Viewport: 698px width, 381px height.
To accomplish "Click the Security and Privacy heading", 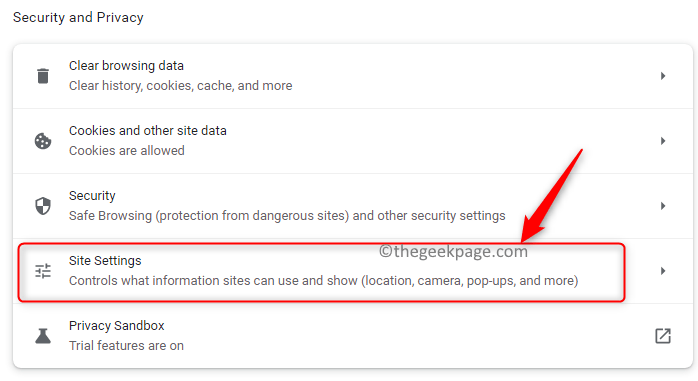I will [78, 17].
